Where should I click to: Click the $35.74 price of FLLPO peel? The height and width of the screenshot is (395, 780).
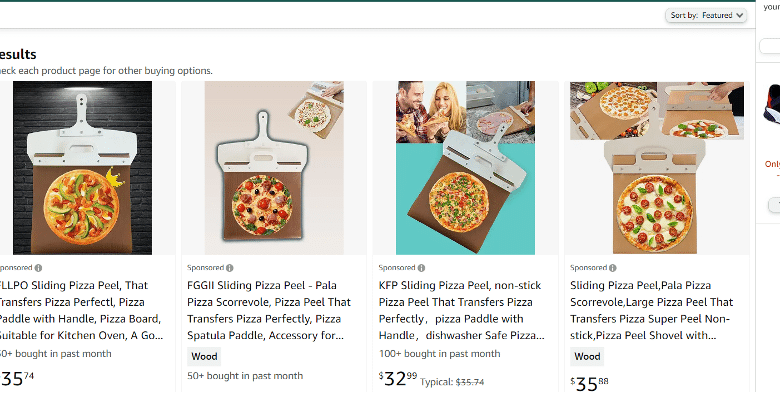click(x=17, y=379)
